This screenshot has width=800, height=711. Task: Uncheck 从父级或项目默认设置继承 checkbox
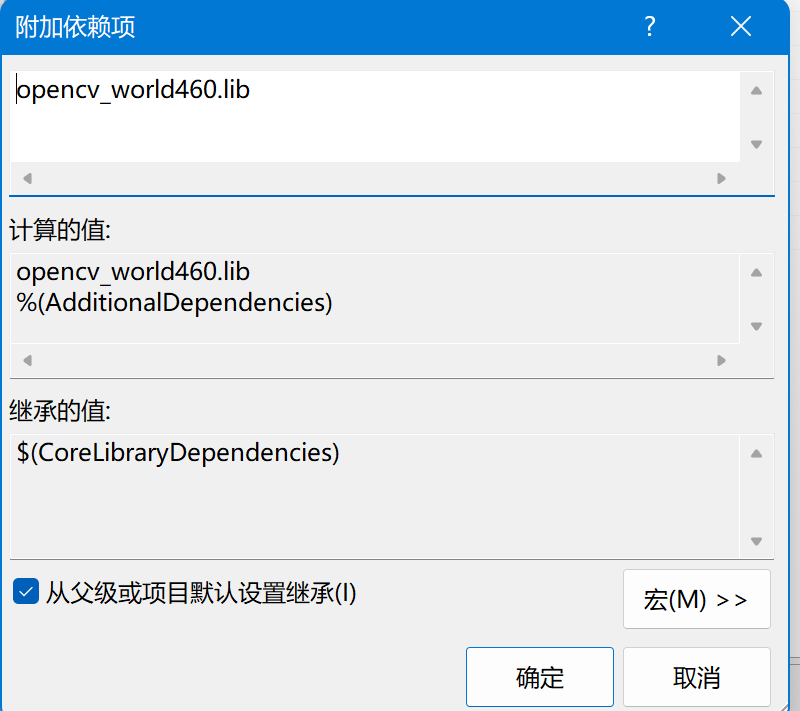(x=26, y=592)
